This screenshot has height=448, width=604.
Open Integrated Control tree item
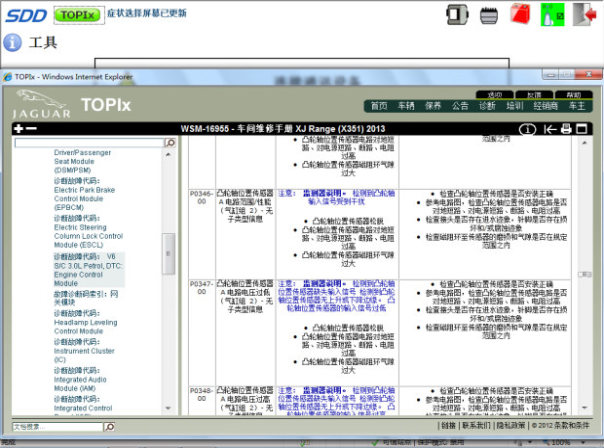83,403
